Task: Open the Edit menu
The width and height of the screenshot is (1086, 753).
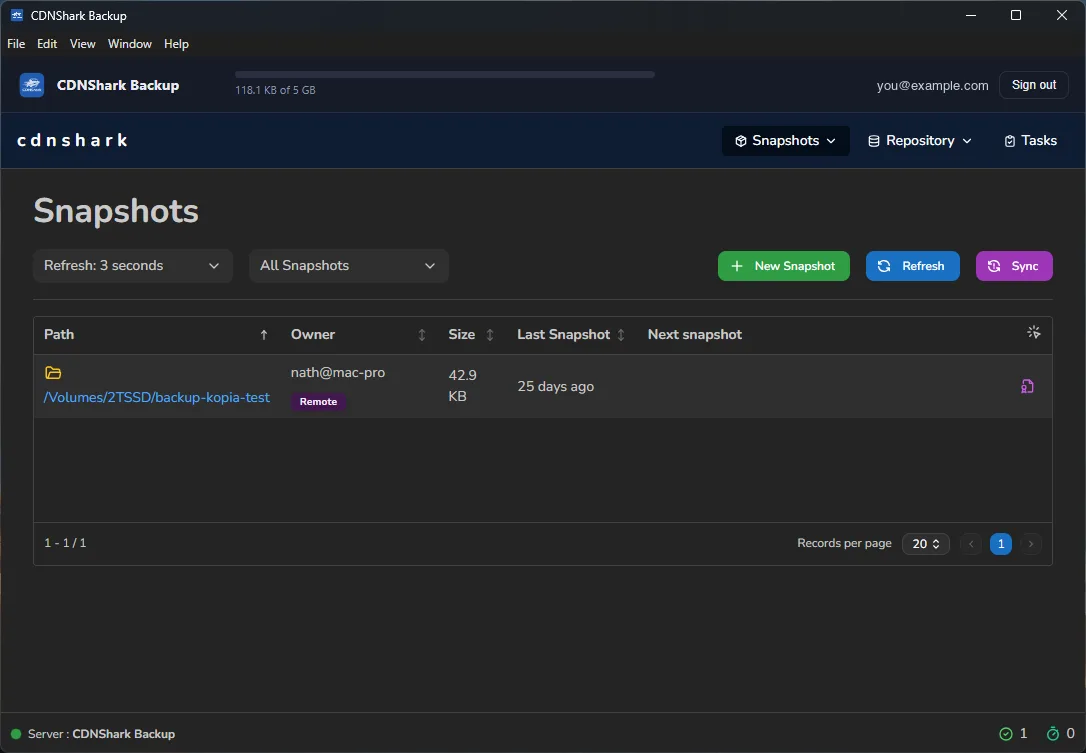Action: tap(47, 44)
